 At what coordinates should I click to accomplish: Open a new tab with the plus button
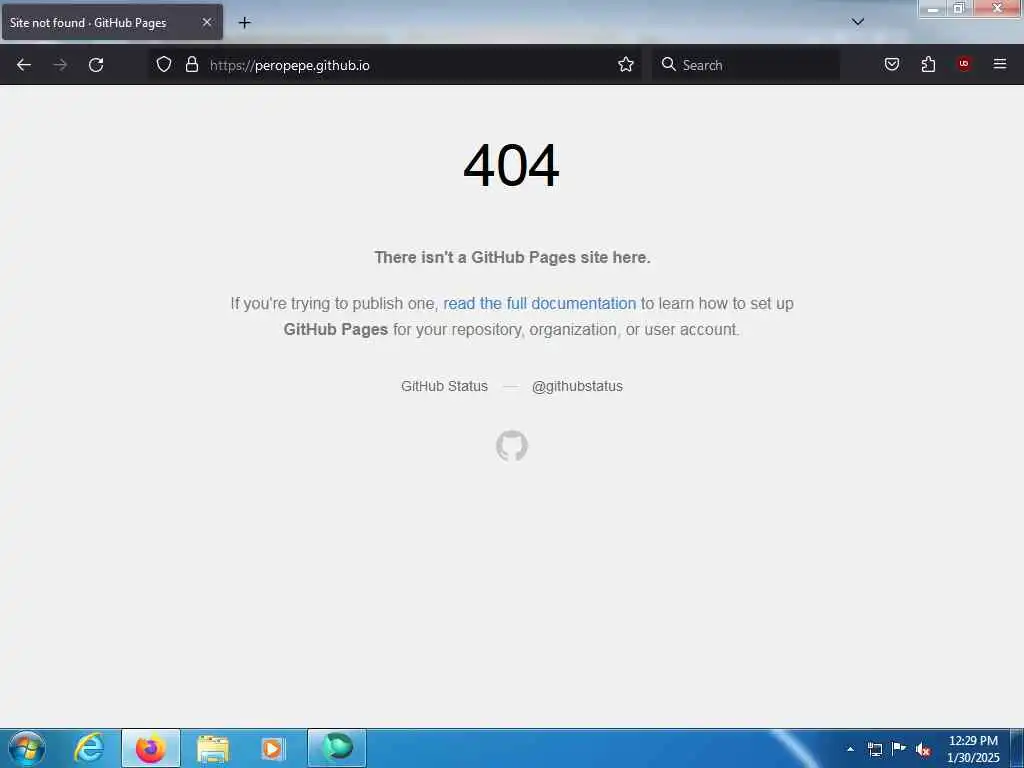[244, 23]
